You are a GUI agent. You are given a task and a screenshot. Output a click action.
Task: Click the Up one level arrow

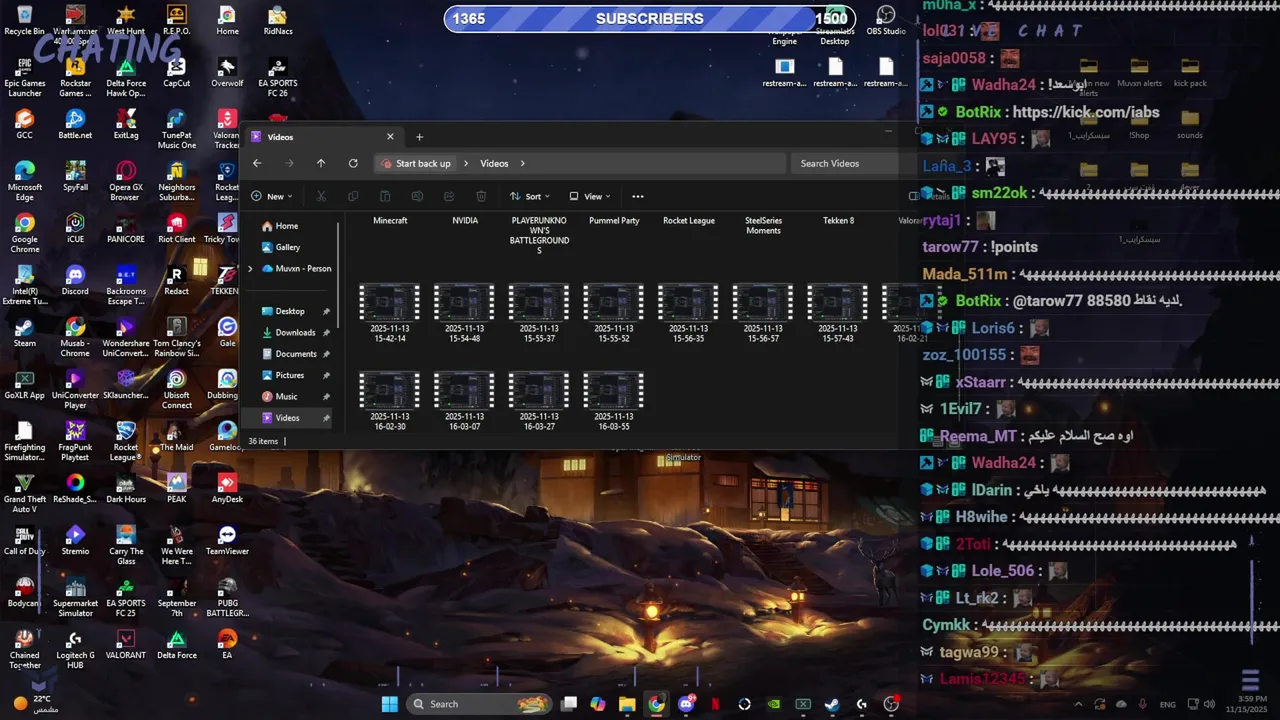click(321, 163)
